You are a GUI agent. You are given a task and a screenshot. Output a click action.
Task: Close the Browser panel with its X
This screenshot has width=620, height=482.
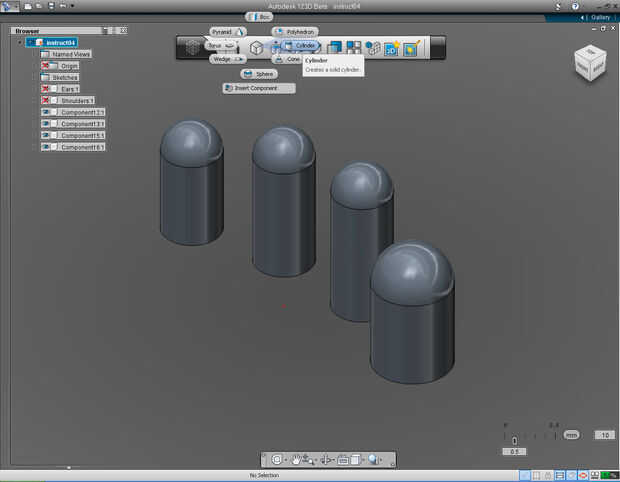124,30
